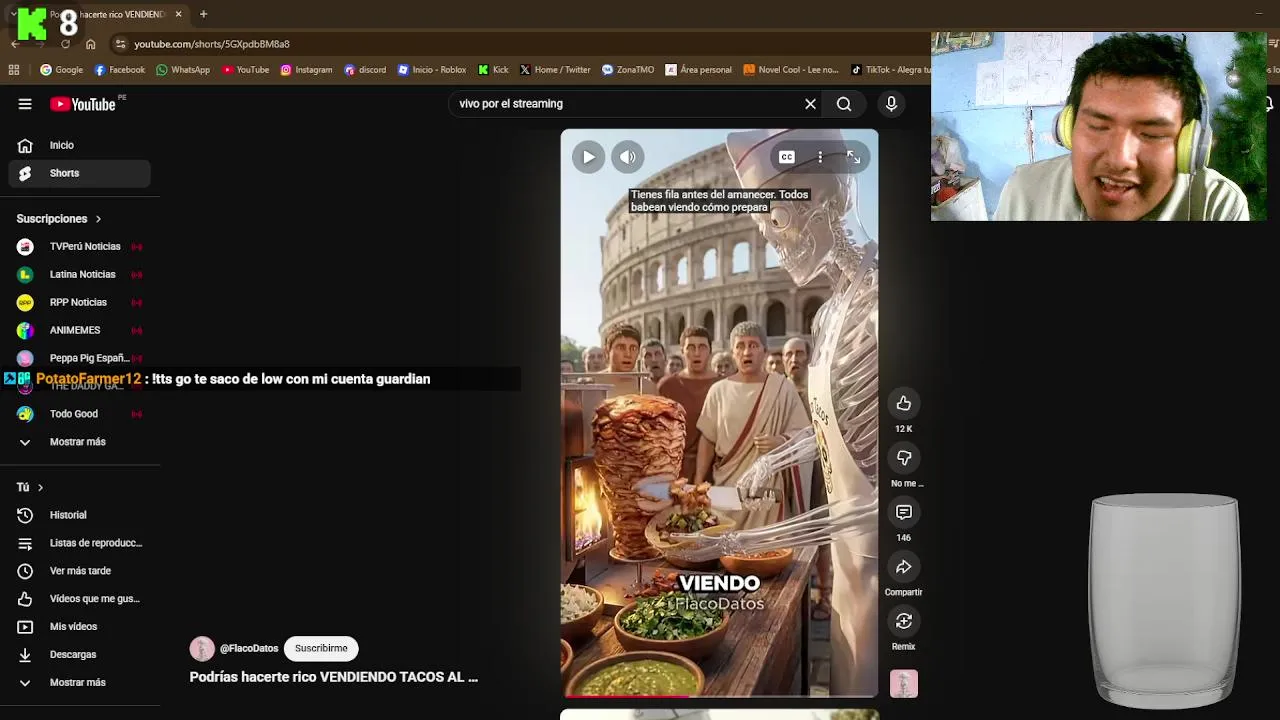
Task: Open the Home / Twitter bookmark
Action: [x=555, y=70]
